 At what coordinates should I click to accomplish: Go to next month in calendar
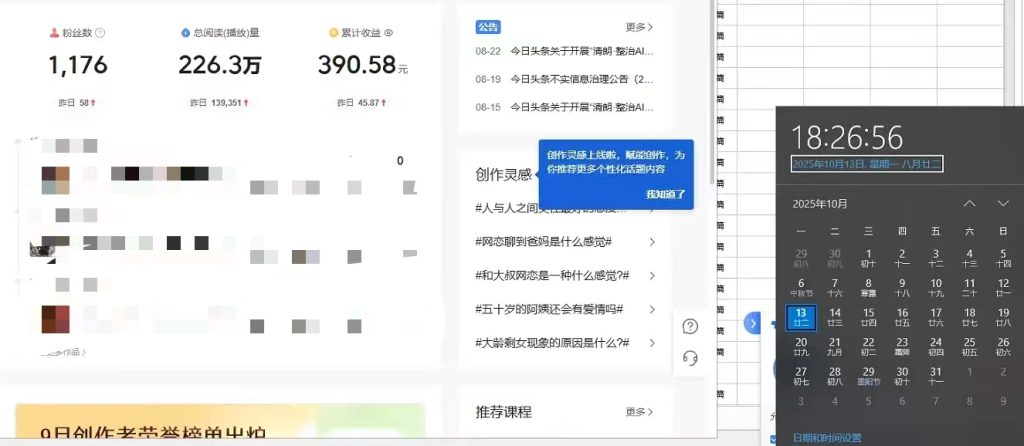tap(1003, 203)
